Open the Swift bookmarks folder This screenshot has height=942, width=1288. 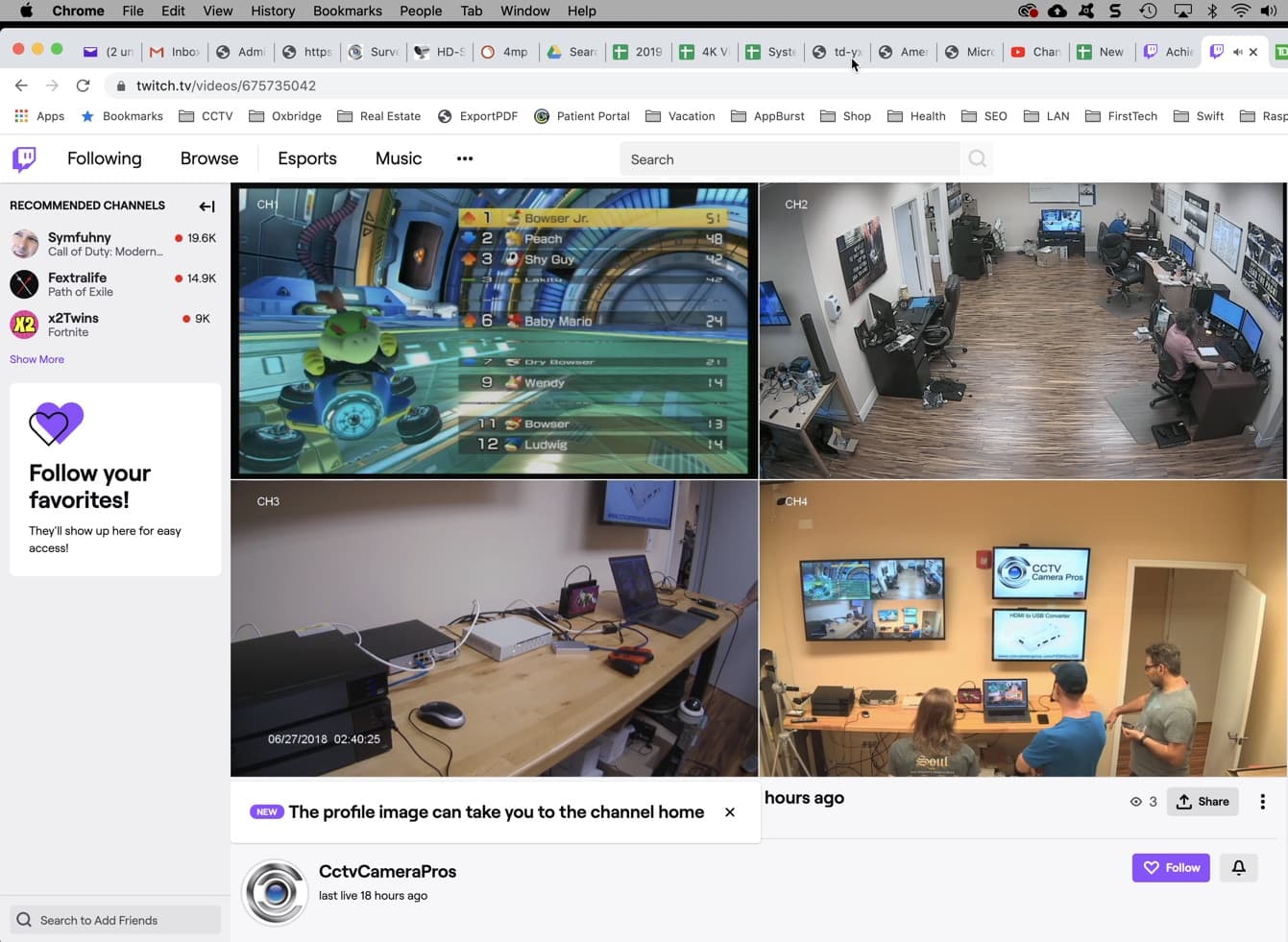1199,116
